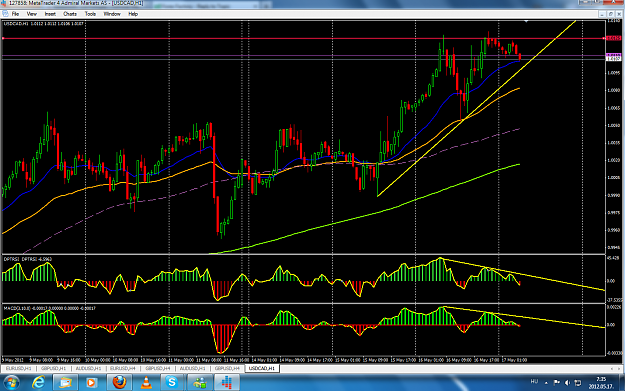The image size is (625, 391).
Task: Click the MetaTrader taskbar button
Action: pos(226,383)
